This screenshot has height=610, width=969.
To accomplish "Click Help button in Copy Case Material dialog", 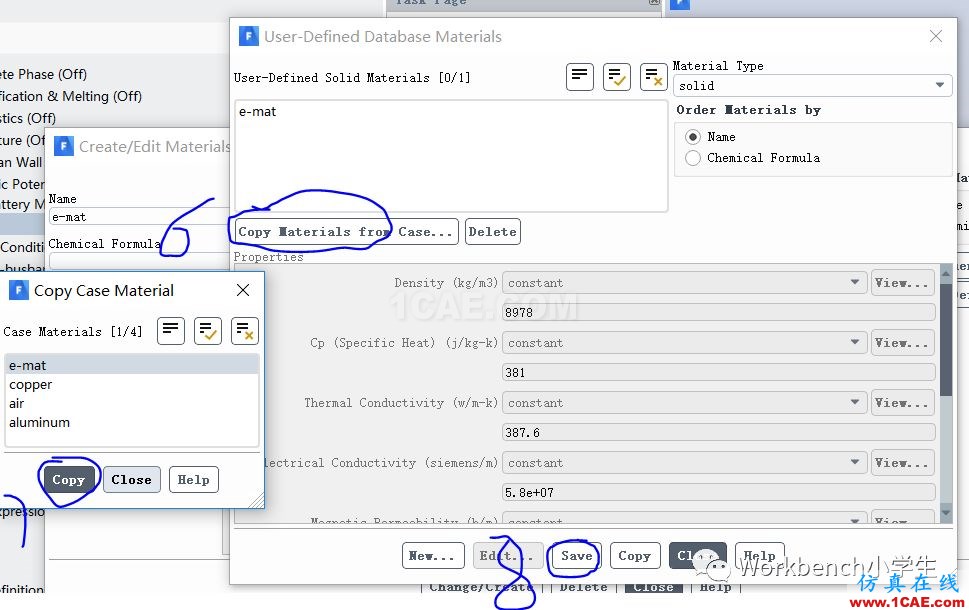I will 193,480.
